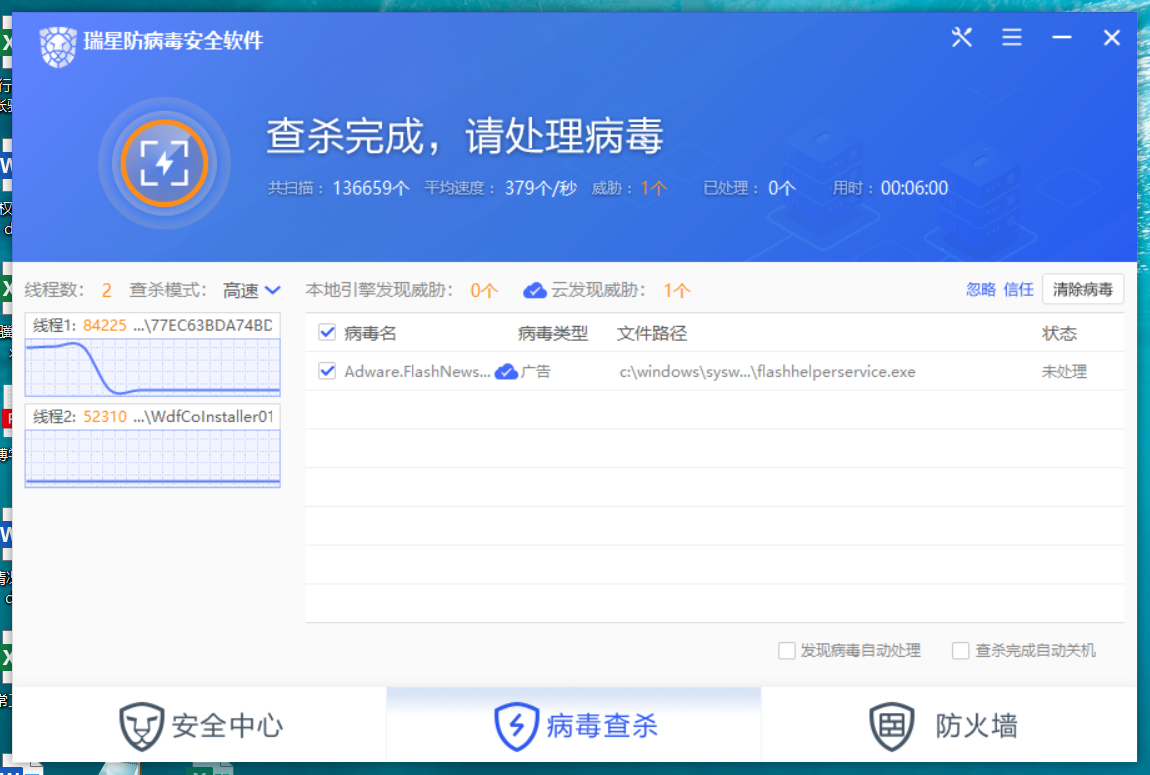Viewport: 1150px width, 775px height.
Task: Click the 信任 link
Action: coord(1018,290)
